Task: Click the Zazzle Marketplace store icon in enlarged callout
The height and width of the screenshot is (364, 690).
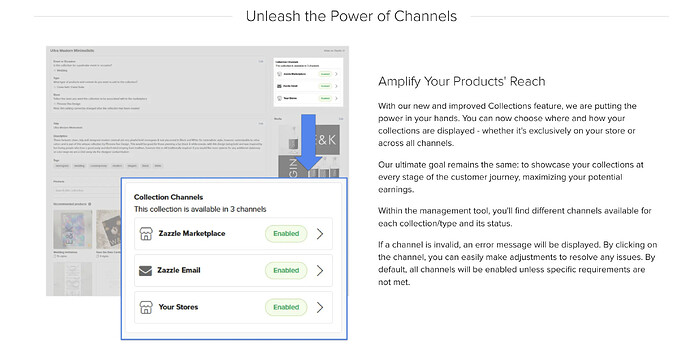Action: (x=146, y=234)
